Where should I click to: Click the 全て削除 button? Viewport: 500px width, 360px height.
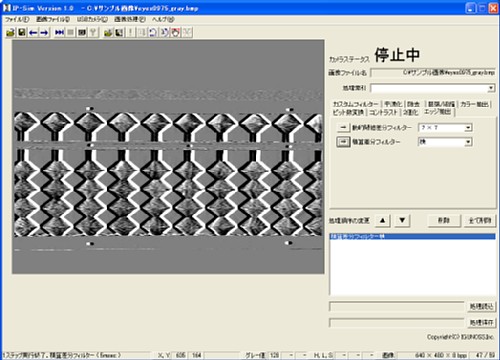[x=480, y=221]
